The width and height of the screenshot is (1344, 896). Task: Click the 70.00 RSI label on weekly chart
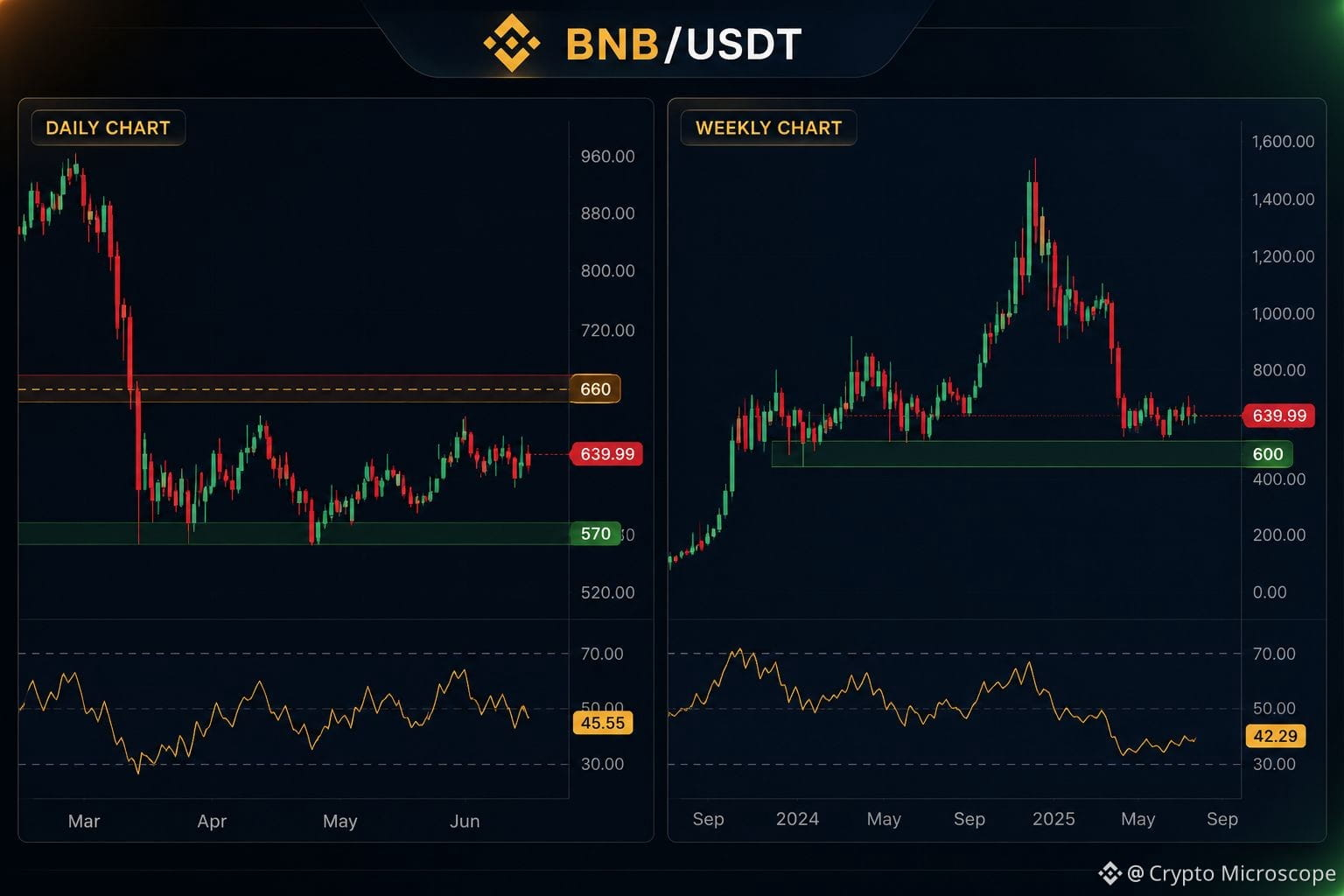[x=1274, y=654]
